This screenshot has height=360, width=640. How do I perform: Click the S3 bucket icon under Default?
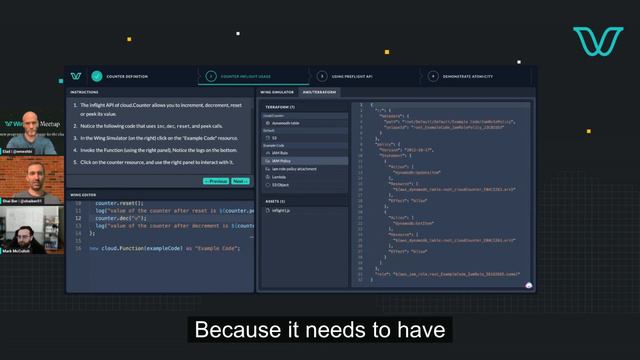268,138
